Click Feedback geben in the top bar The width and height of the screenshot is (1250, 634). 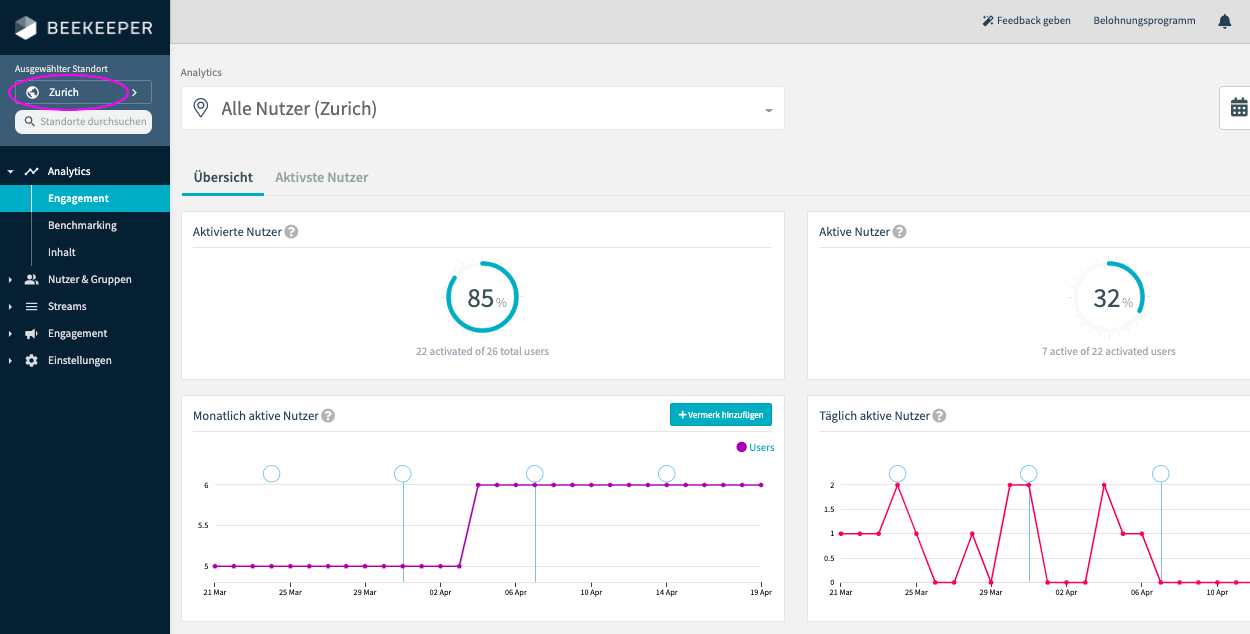[x=1026, y=21]
